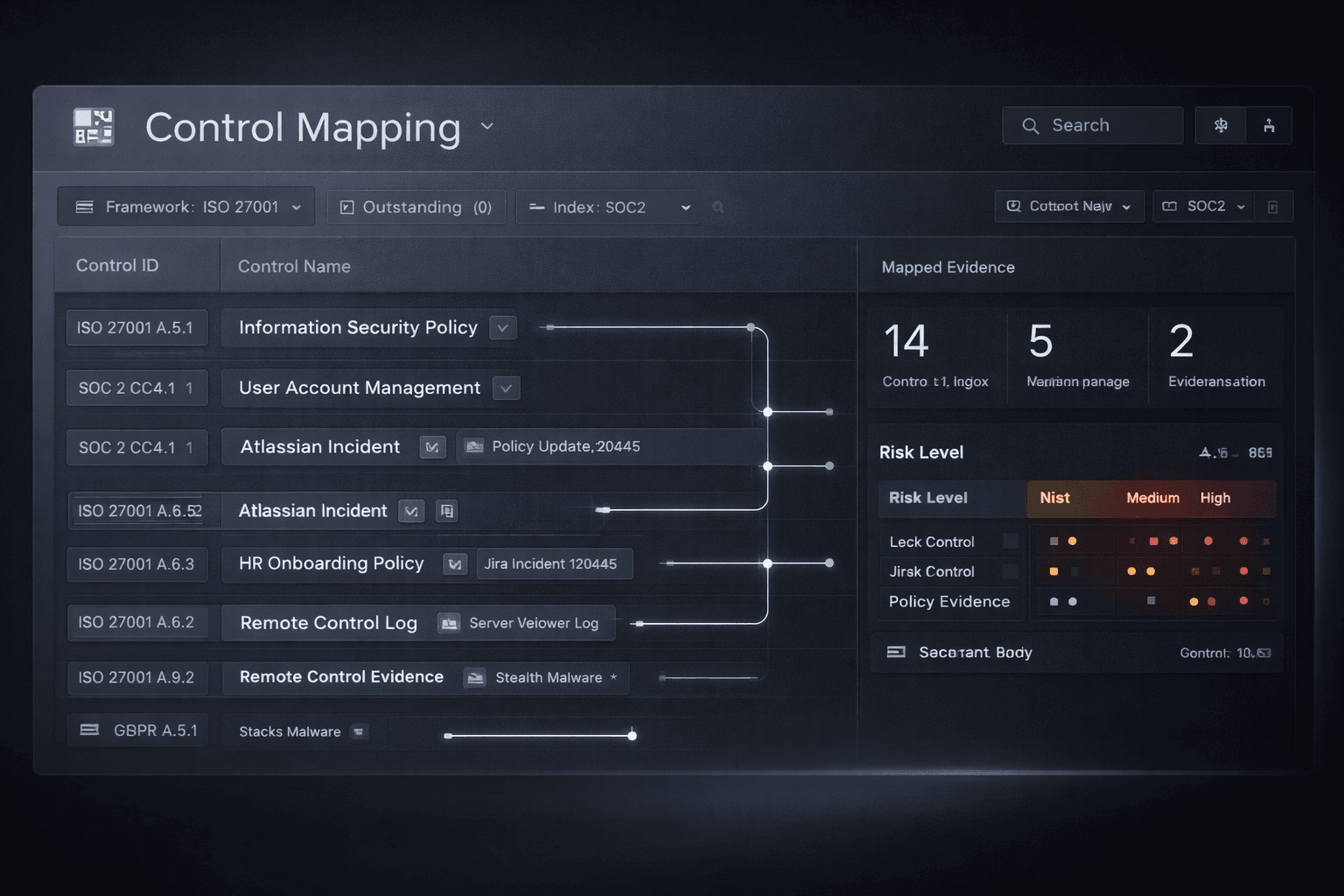Open the Framework ISO 27001 dropdown

tap(185, 206)
